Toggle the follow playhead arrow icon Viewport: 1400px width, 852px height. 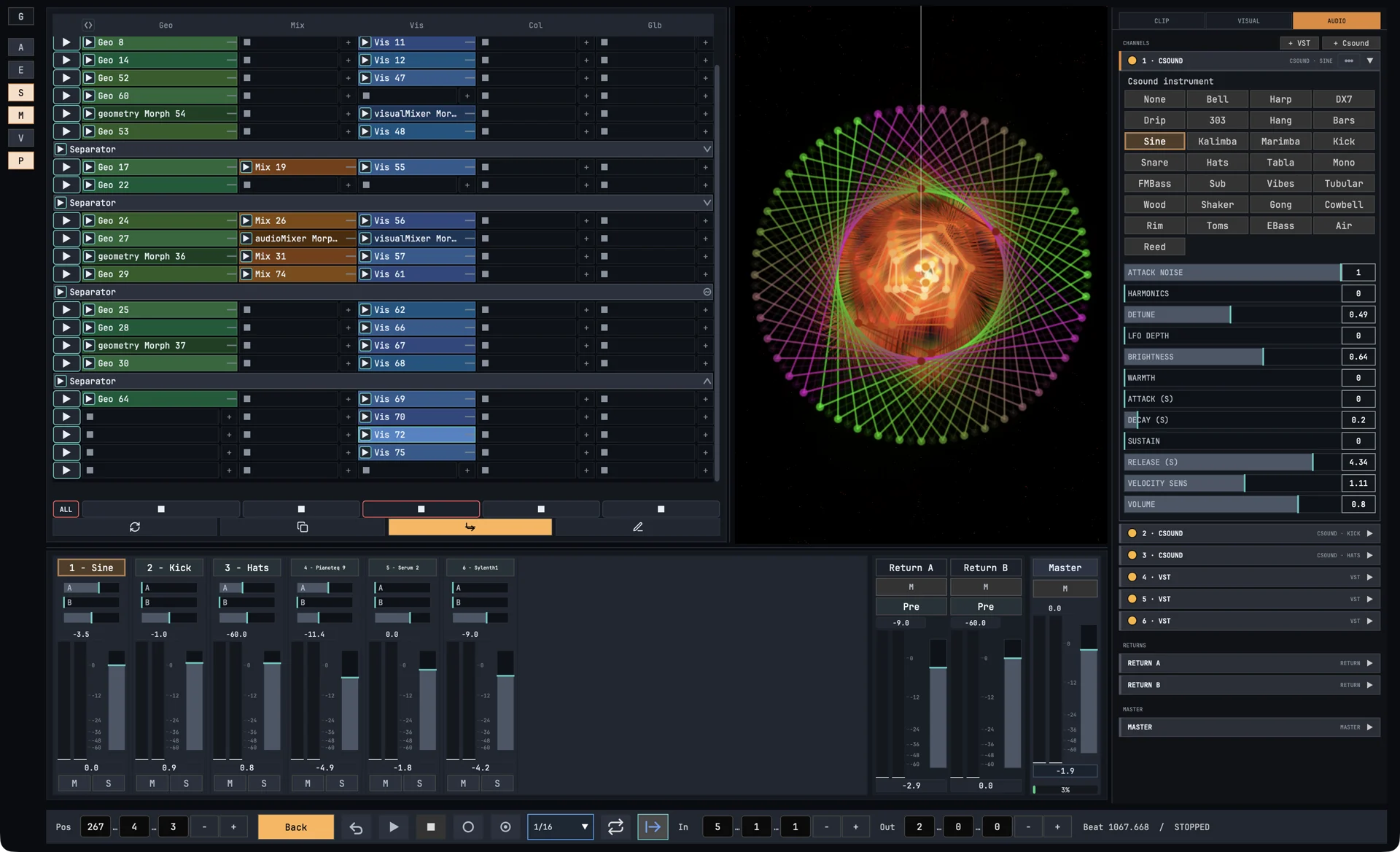pyautogui.click(x=653, y=826)
